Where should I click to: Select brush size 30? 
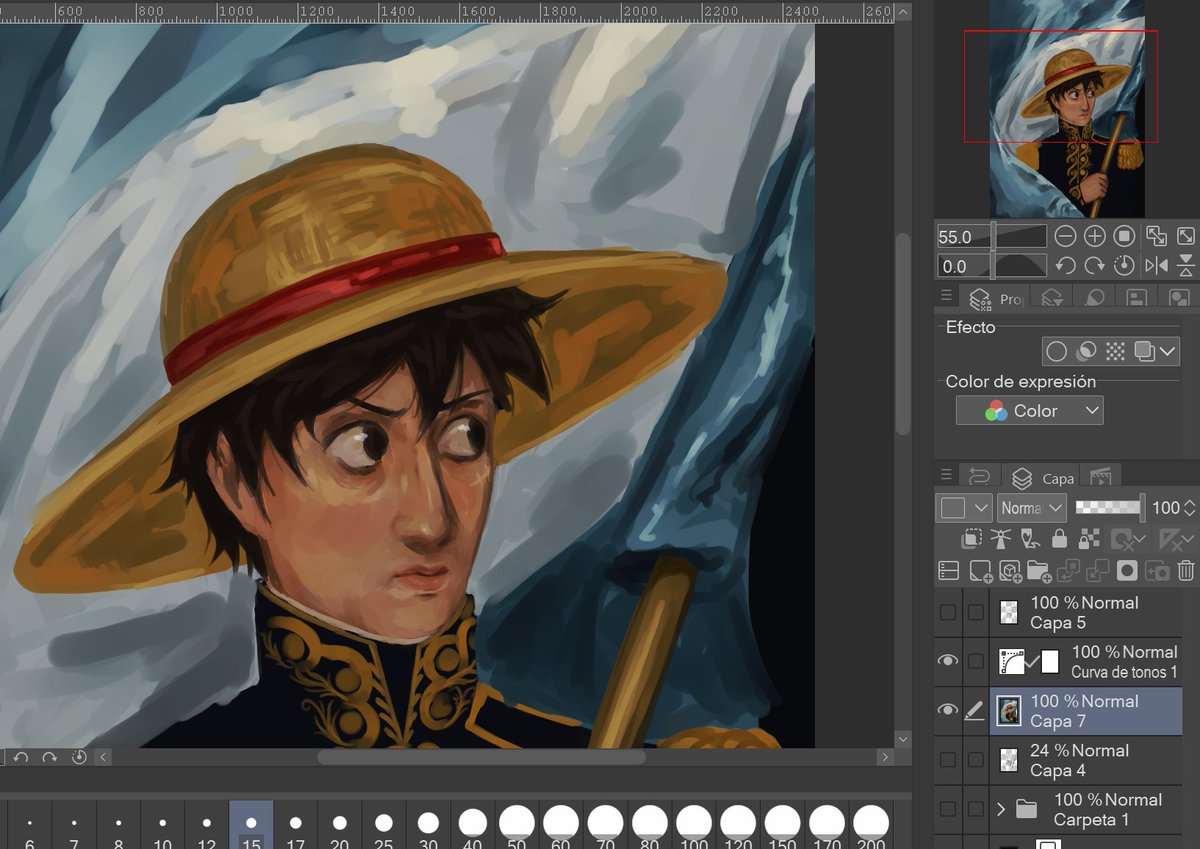[428, 825]
